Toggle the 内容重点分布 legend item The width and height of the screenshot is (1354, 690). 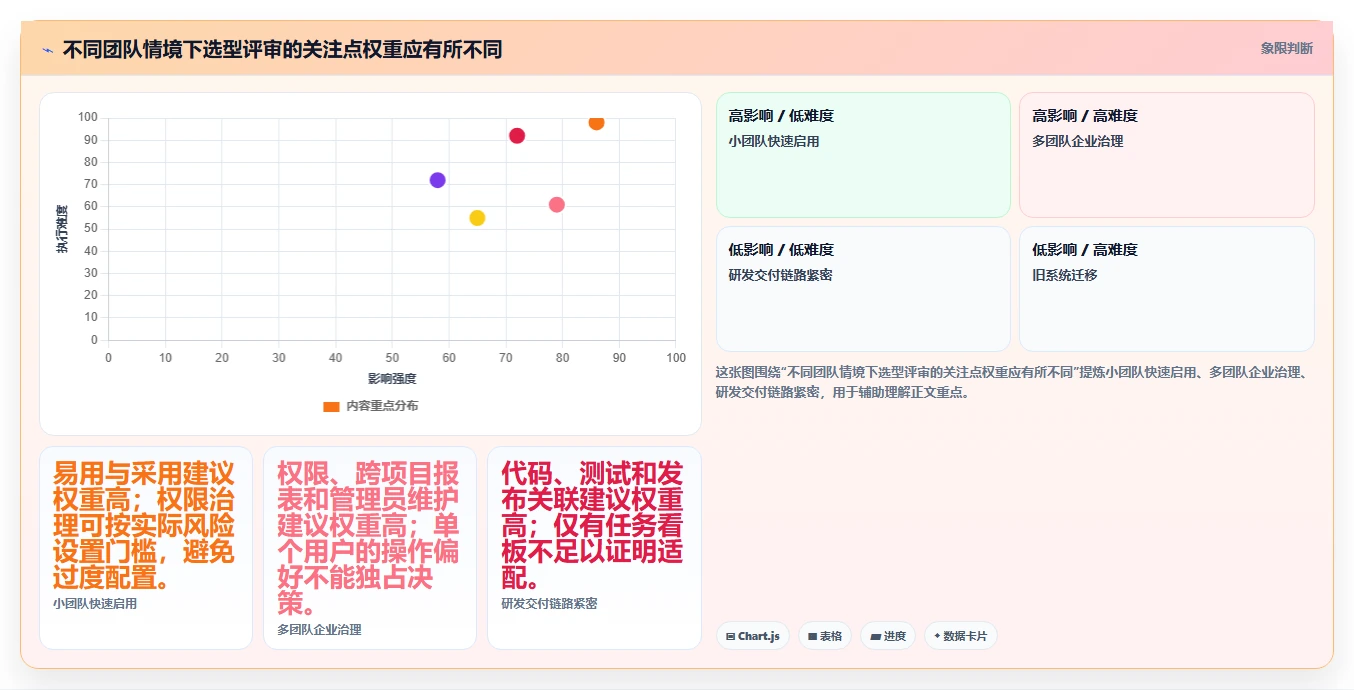click(x=370, y=406)
